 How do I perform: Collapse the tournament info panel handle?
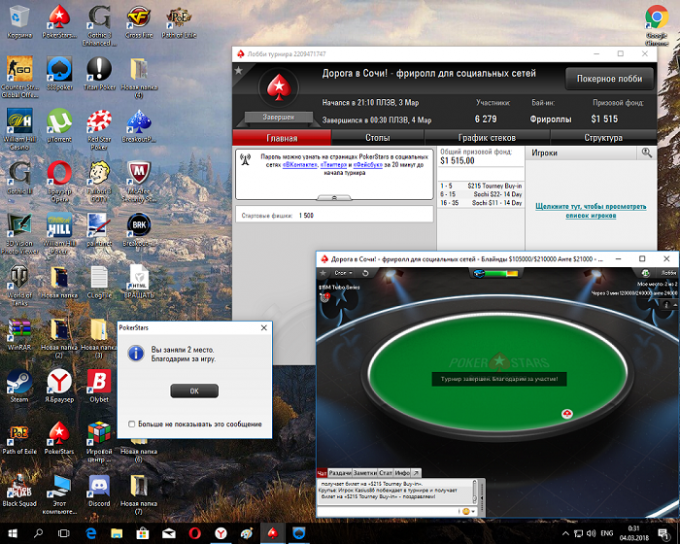(334, 197)
